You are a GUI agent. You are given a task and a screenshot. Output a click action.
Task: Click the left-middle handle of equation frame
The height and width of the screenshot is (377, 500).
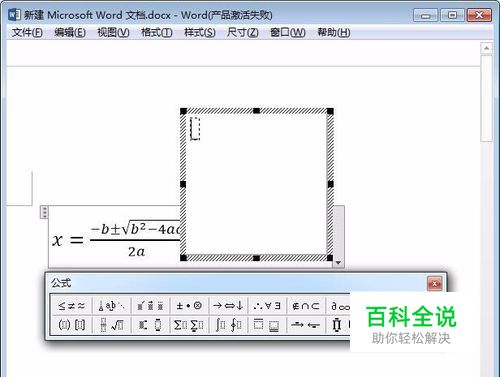pyautogui.click(x=183, y=184)
